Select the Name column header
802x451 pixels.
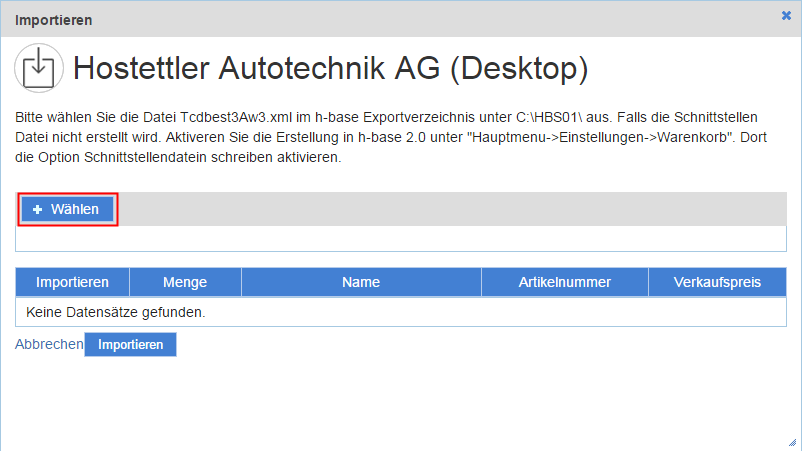361,282
